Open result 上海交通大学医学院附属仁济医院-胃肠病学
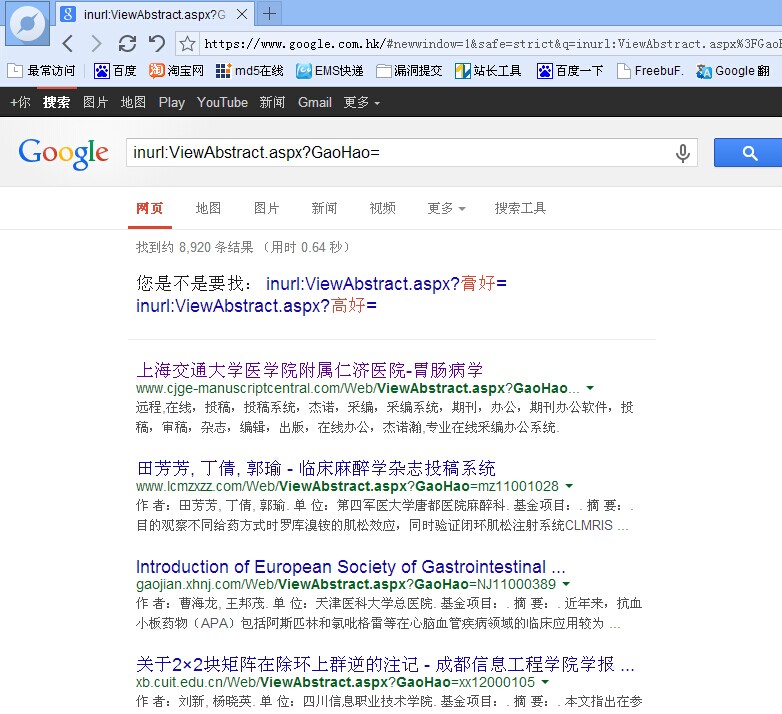This screenshot has width=782, height=714. pyautogui.click(x=309, y=370)
